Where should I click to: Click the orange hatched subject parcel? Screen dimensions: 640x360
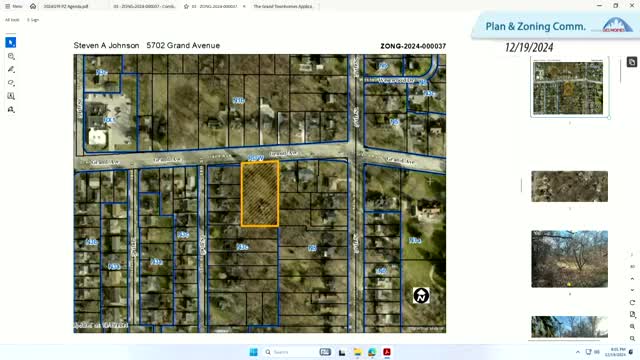point(260,194)
